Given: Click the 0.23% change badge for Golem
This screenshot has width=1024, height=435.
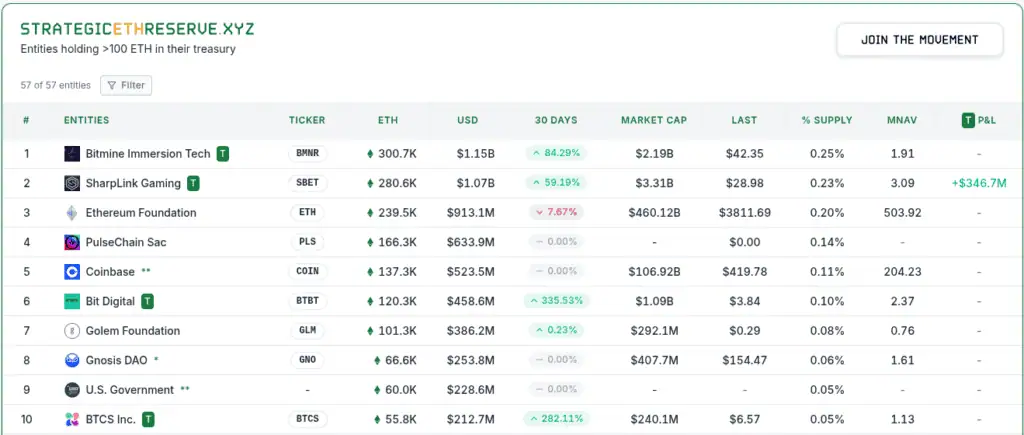Looking at the screenshot, I should pos(556,330).
